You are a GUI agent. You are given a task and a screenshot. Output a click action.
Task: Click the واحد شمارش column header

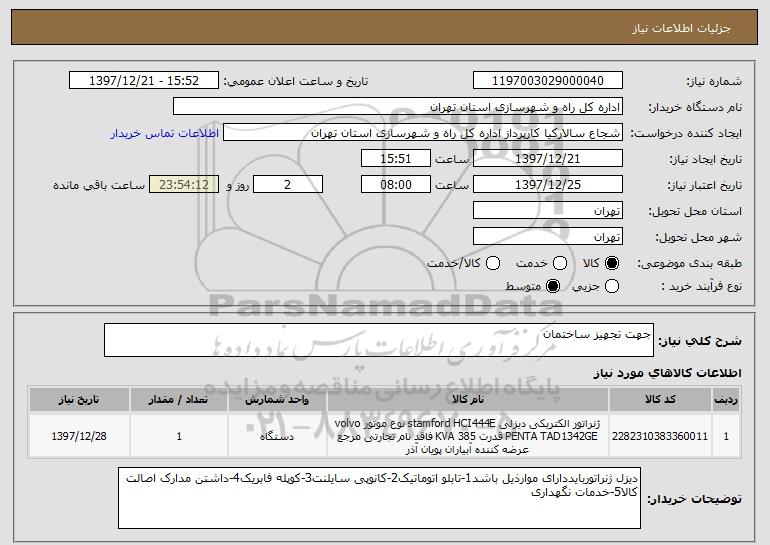pyautogui.click(x=277, y=400)
